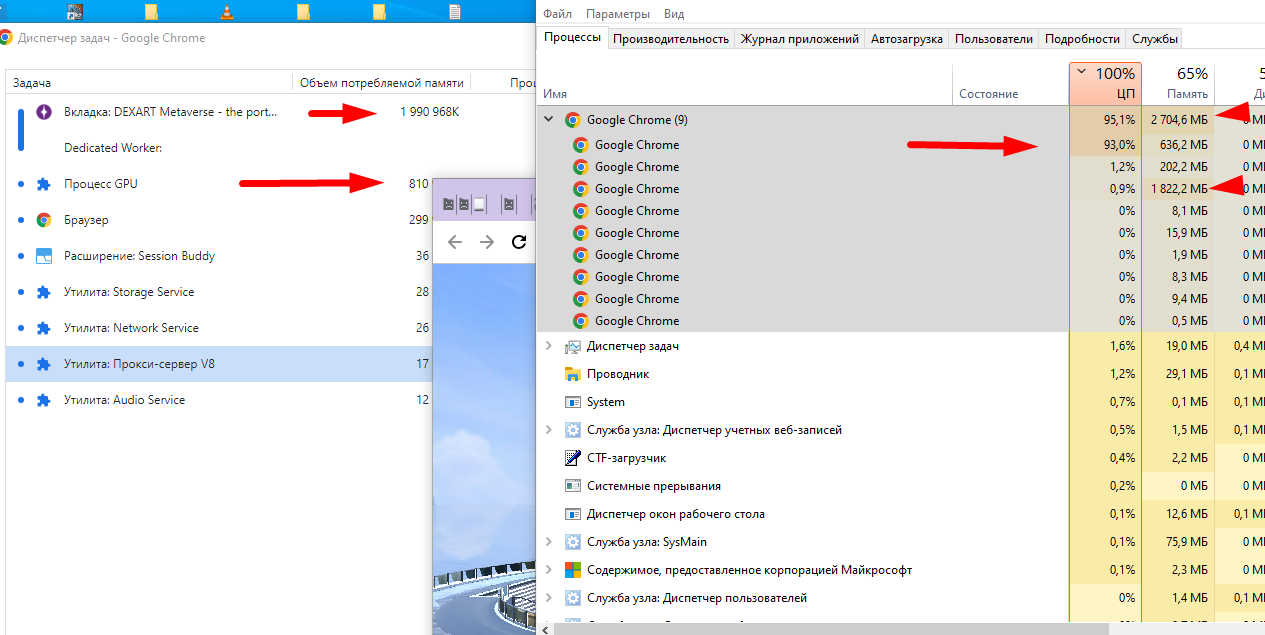Collapse the Google Chrome (9) process group
The width and height of the screenshot is (1265, 635).
pos(548,120)
